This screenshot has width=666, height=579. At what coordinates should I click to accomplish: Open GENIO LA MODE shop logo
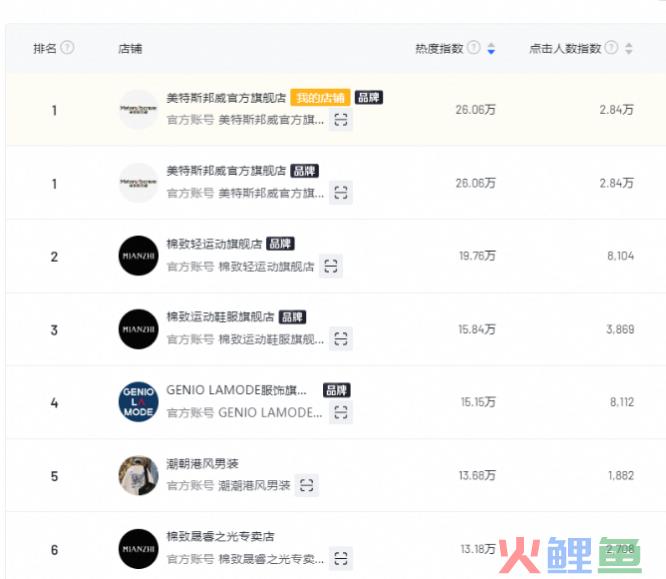point(138,402)
